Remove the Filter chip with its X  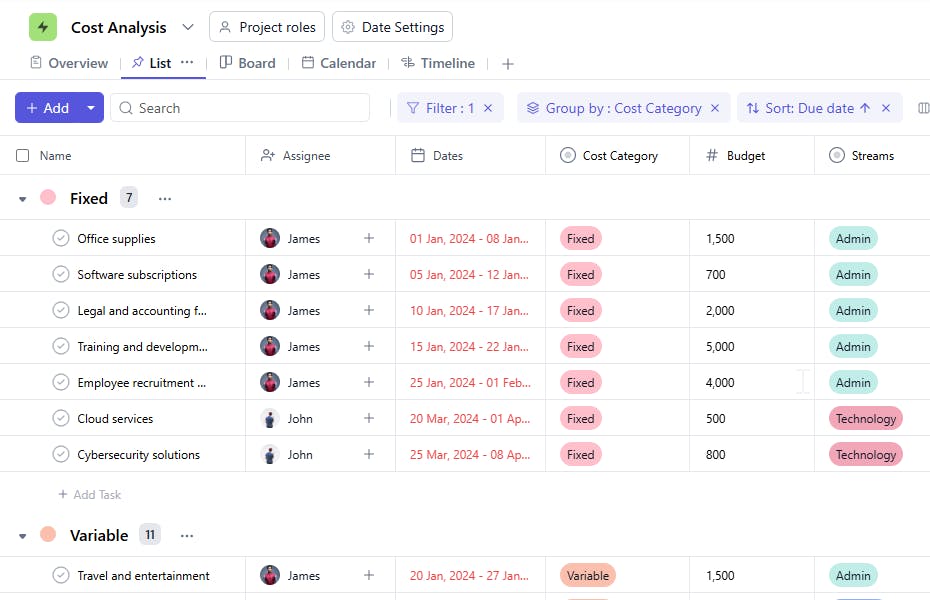488,108
